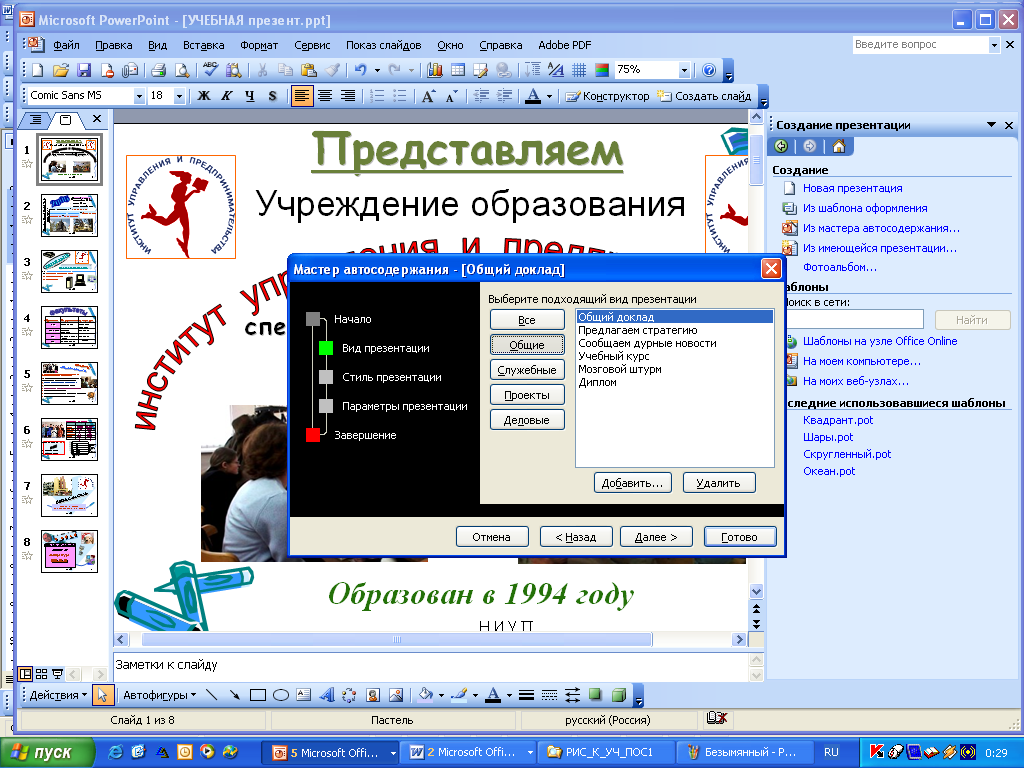1024x768 pixels.
Task: Click Готово button in wizard
Action: click(x=740, y=537)
